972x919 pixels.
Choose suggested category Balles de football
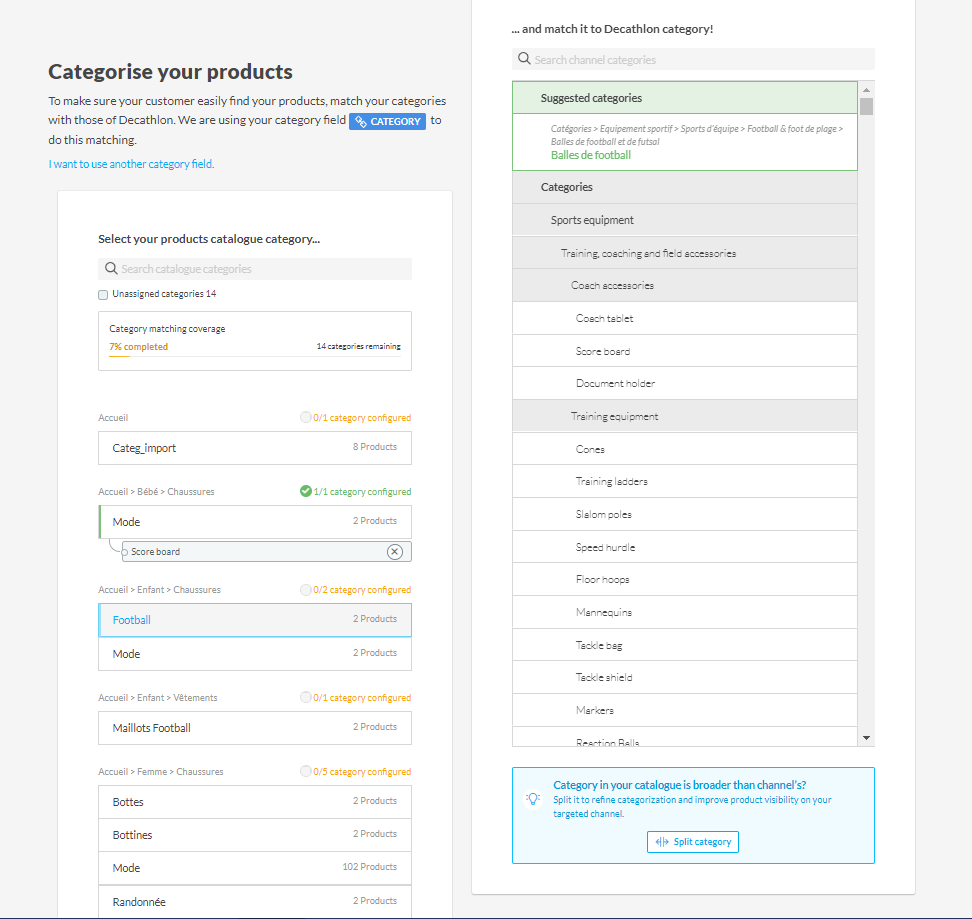pyautogui.click(x=591, y=156)
